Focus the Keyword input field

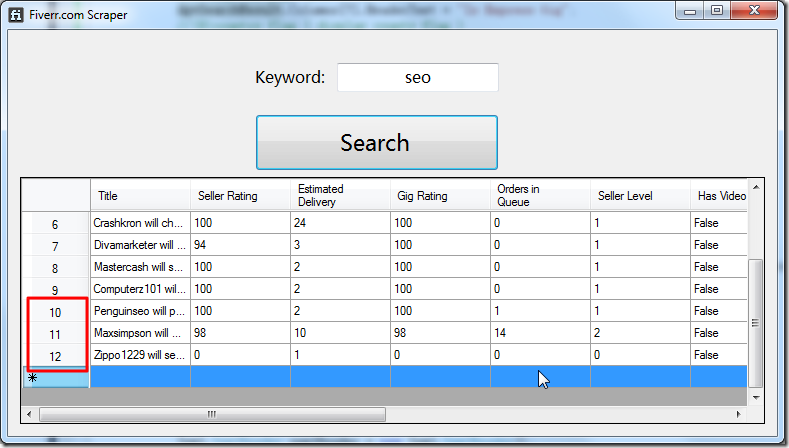418,78
